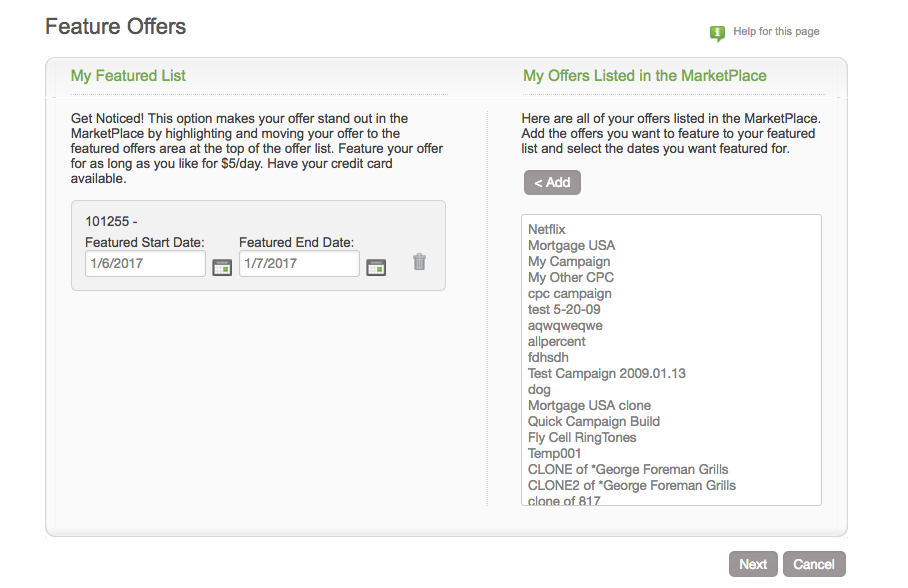Click the < Add button
The image size is (908, 588).
pos(552,182)
